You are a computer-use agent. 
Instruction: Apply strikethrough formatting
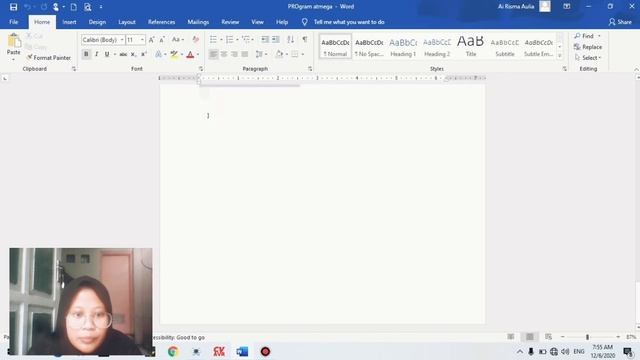click(x=123, y=54)
